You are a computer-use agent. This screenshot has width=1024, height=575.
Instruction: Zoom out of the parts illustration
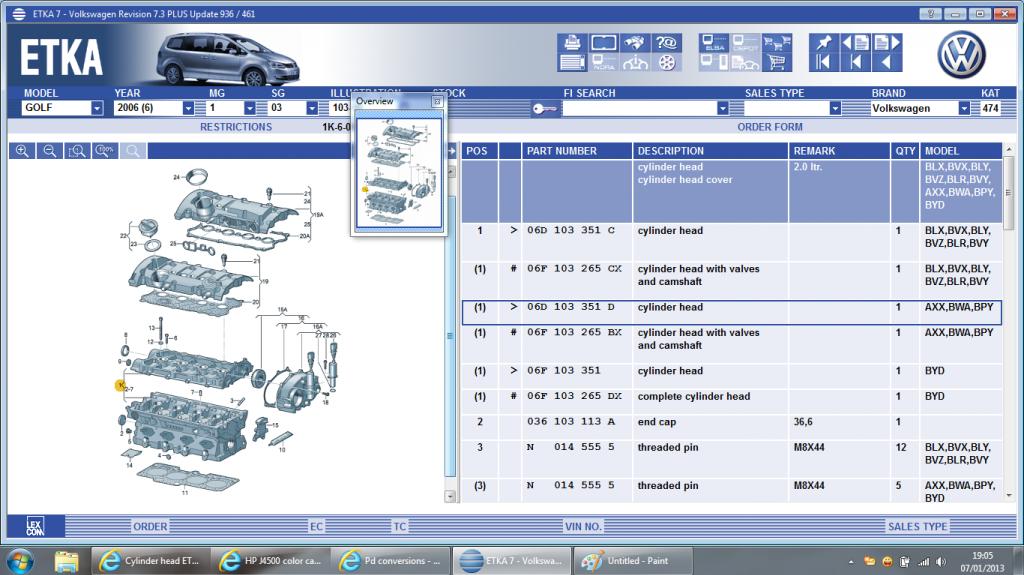[49, 151]
